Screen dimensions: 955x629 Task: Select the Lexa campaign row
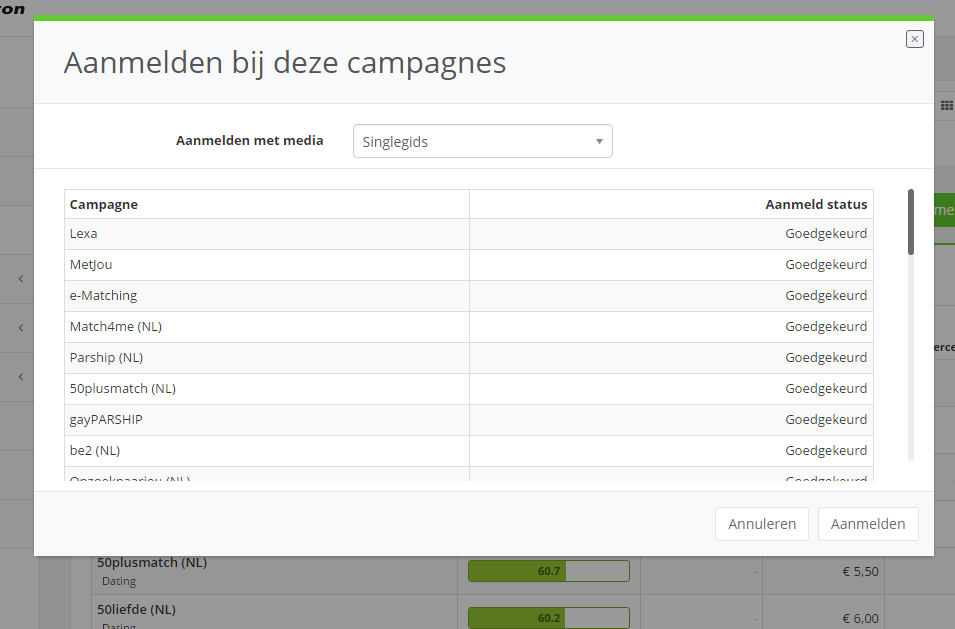click(x=468, y=234)
